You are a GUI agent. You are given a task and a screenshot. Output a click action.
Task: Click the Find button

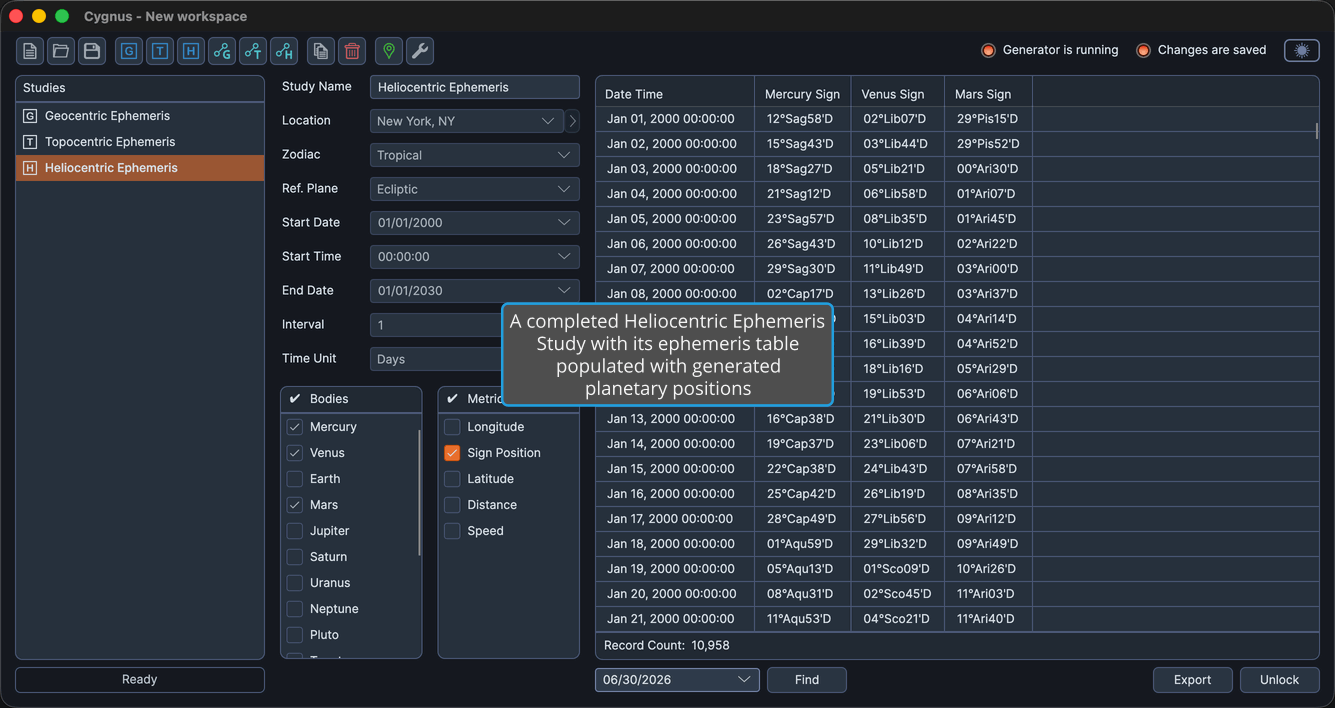coord(807,680)
